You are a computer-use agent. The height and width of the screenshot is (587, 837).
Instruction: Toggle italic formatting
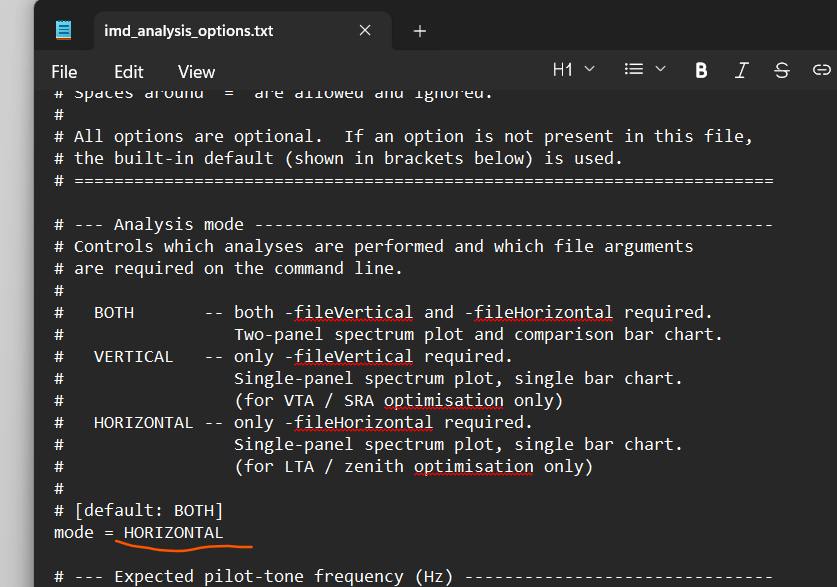pyautogui.click(x=741, y=70)
